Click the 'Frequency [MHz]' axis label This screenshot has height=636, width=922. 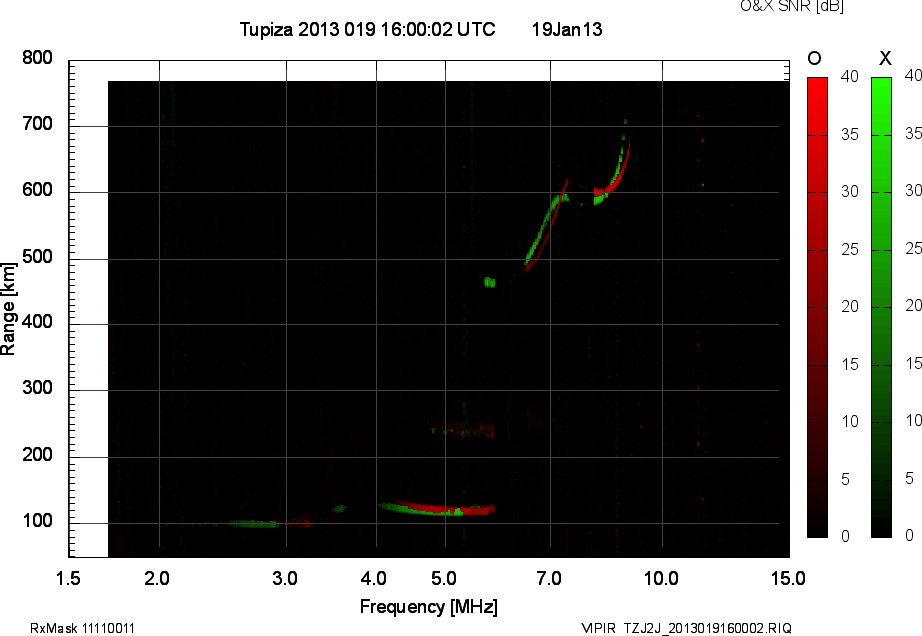point(429,607)
